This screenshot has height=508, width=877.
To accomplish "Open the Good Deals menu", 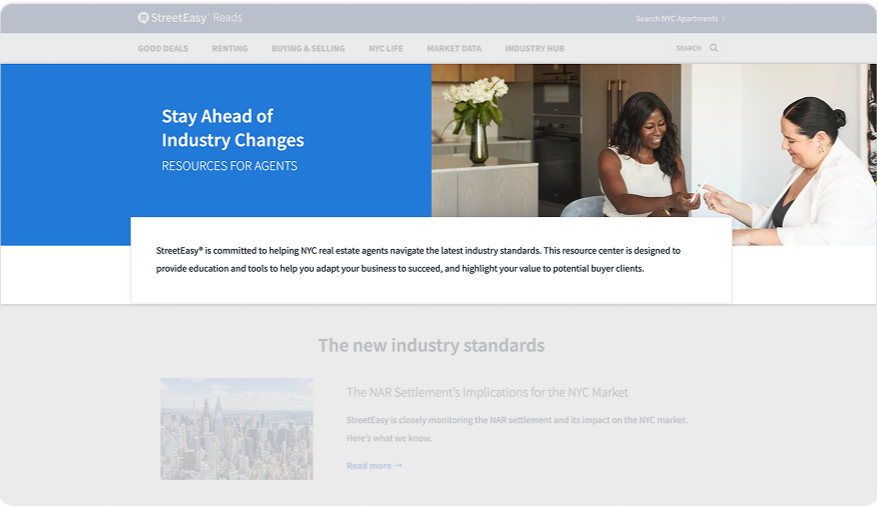I will pos(163,49).
